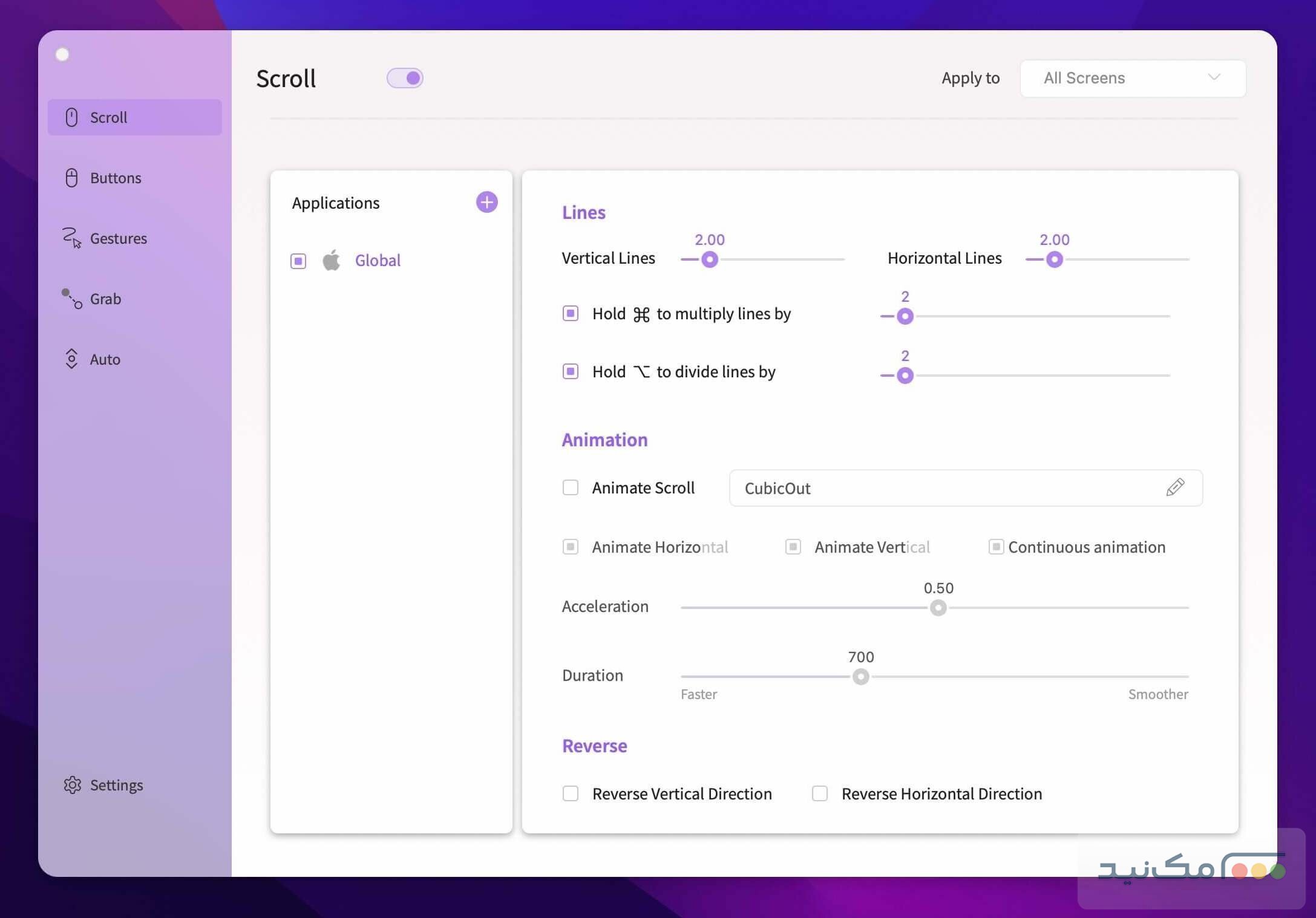Uncheck Hold ⌘ to multiply lines by
This screenshot has height=918, width=1316.
(x=570, y=313)
